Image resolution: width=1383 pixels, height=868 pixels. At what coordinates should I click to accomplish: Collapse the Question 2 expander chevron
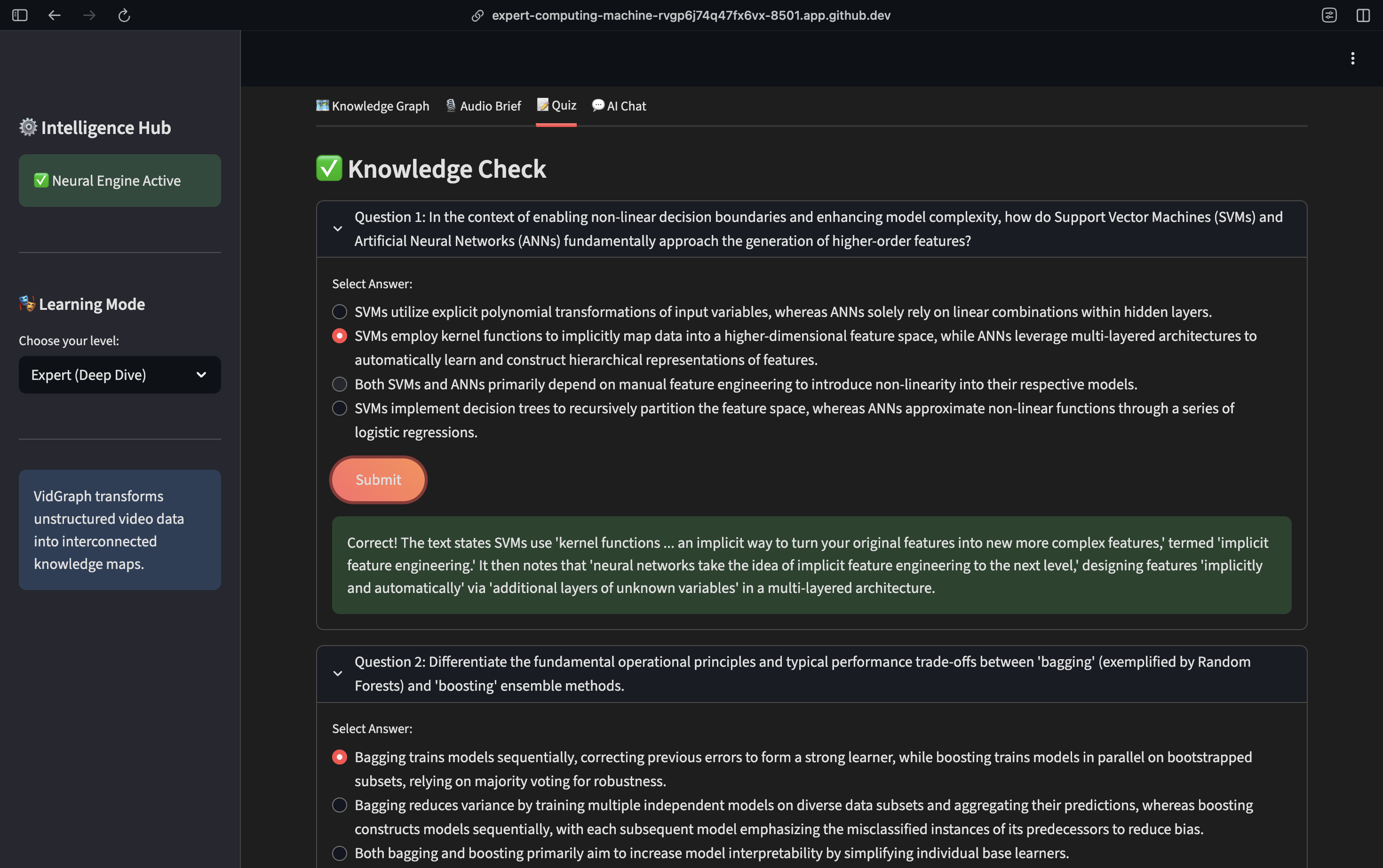click(338, 674)
